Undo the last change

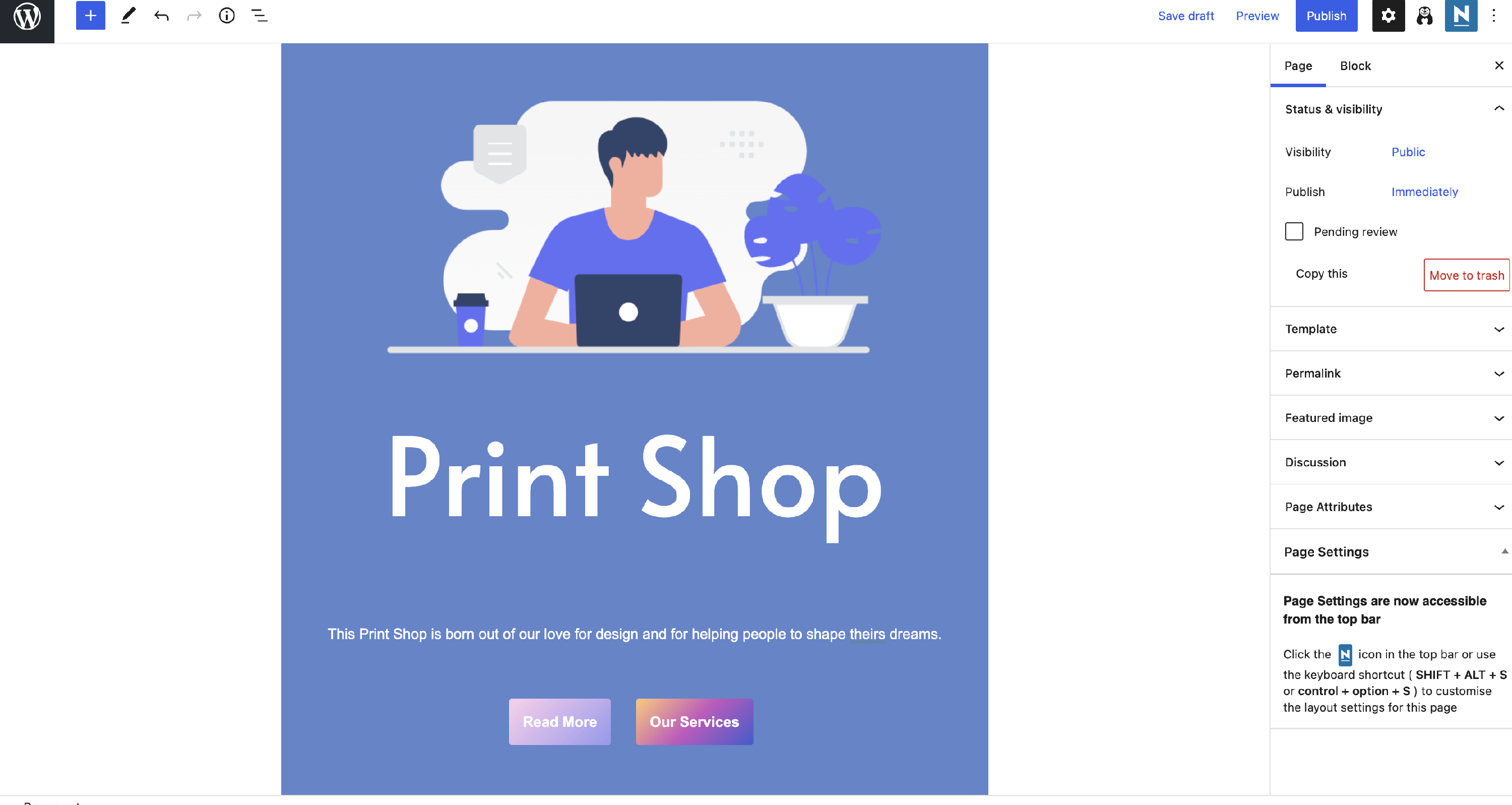click(161, 16)
